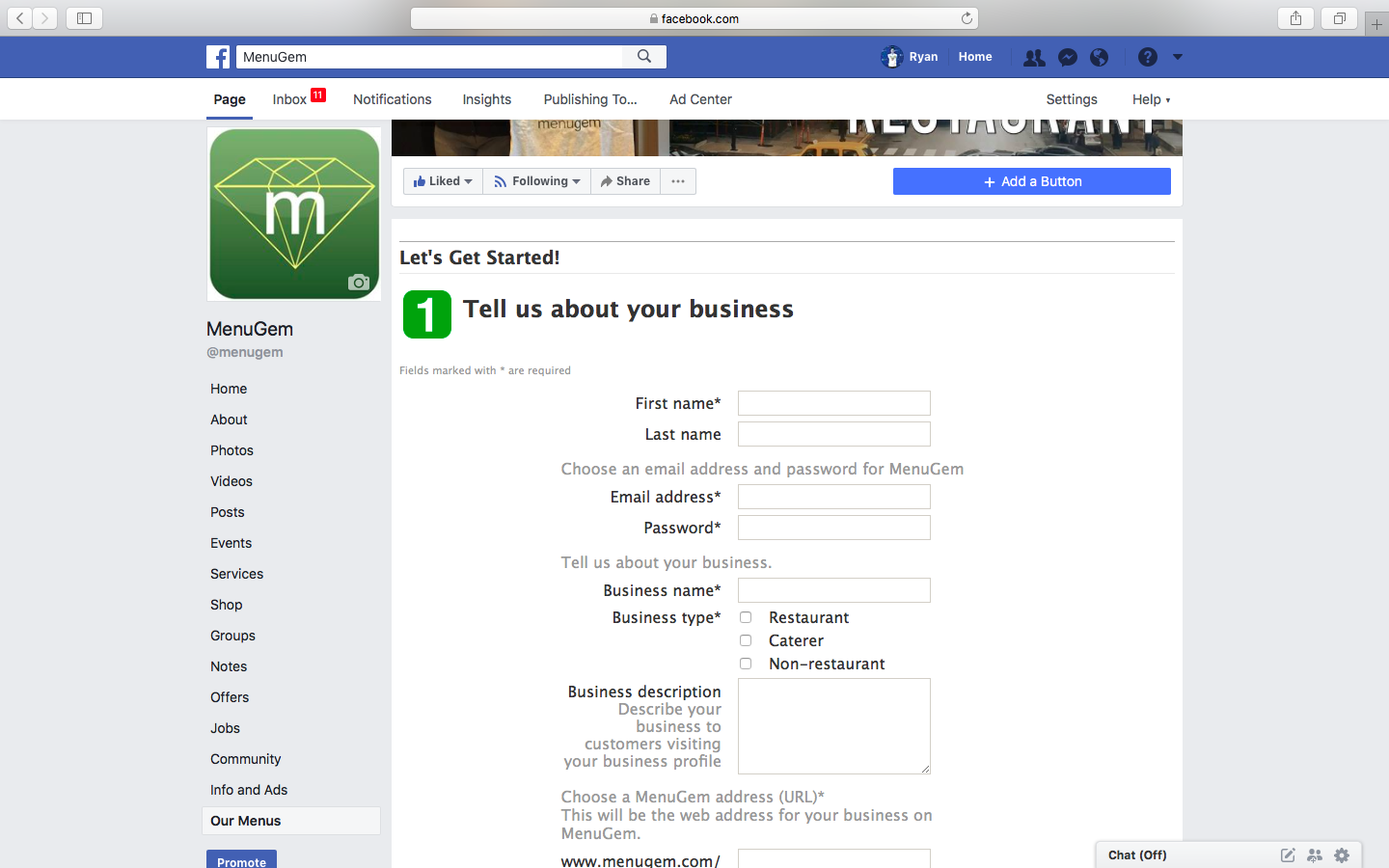Open Posts in page sidebar
Viewport: 1389px width, 868px height.
(228, 512)
